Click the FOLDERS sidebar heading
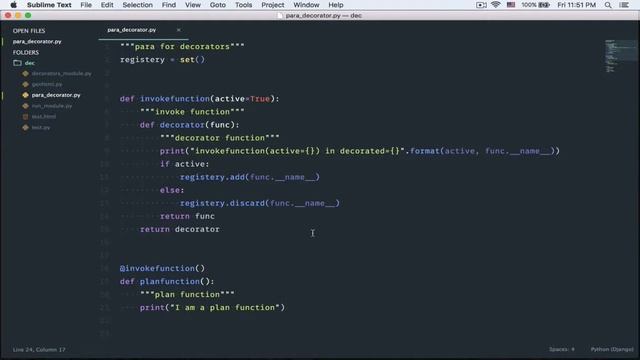The image size is (640, 360). coord(26,52)
